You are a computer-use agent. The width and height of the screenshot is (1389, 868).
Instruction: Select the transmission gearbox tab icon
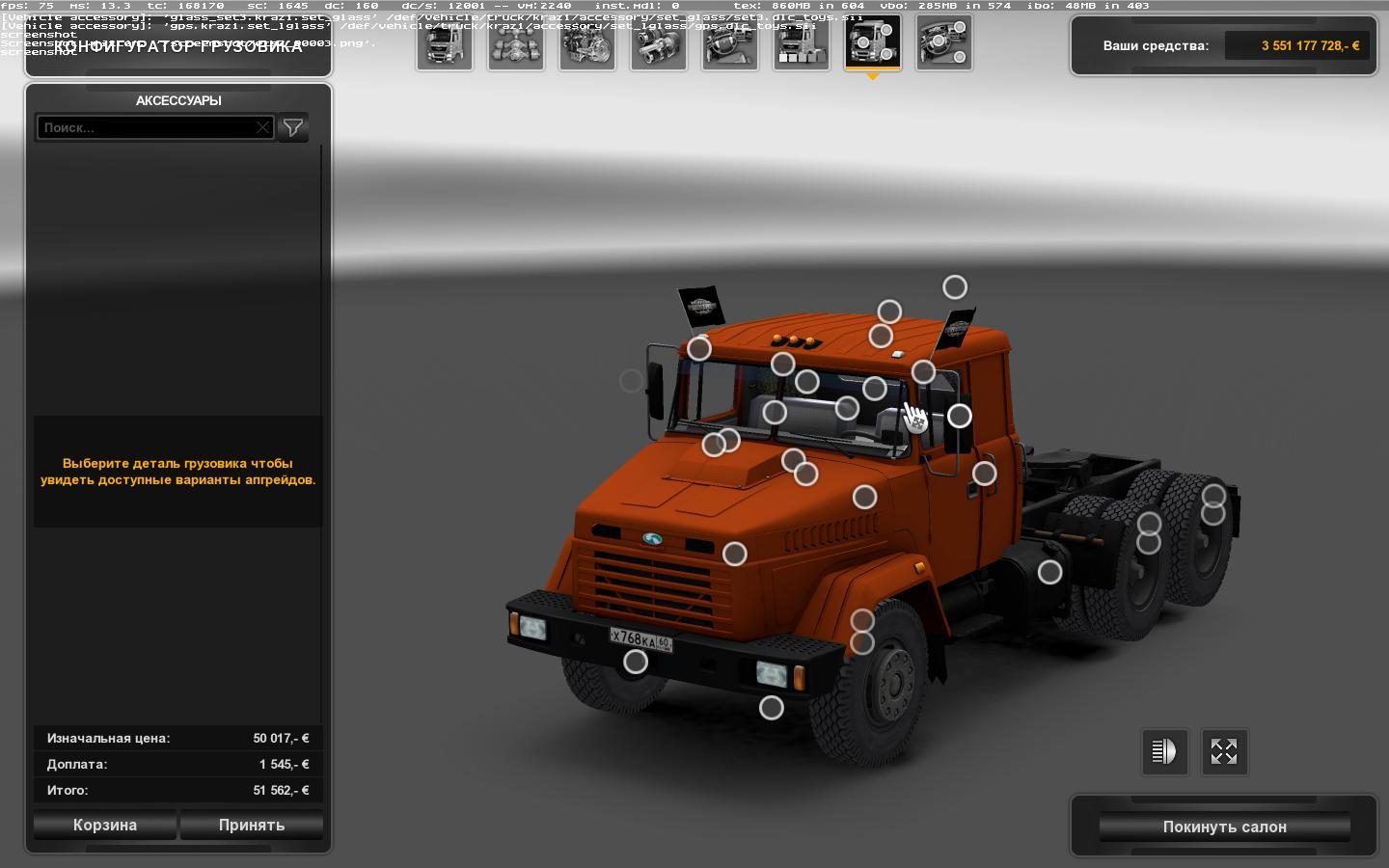659,43
